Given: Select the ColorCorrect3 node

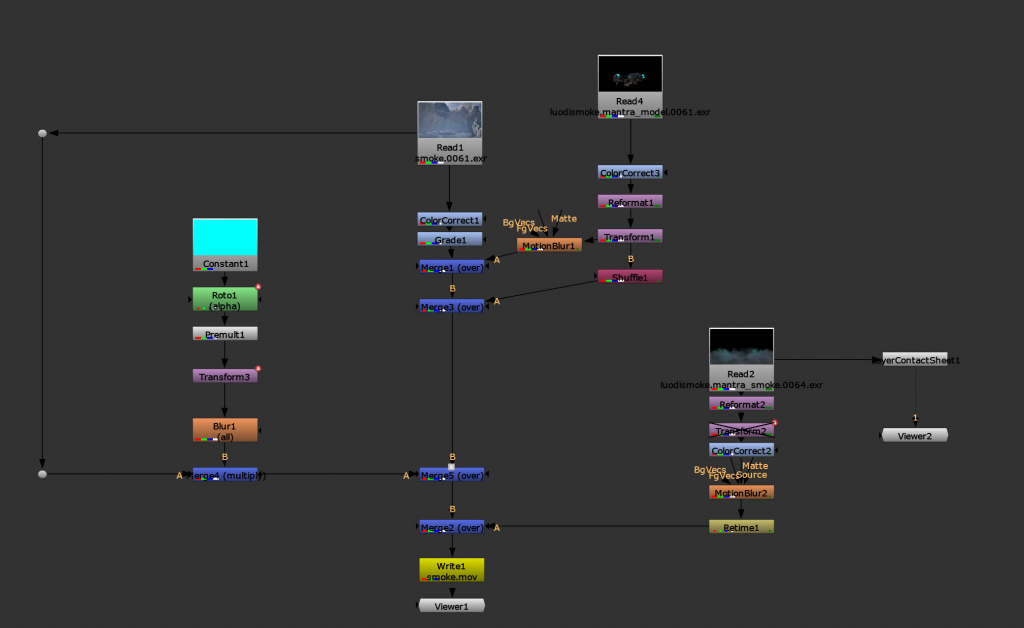Looking at the screenshot, I should (630, 172).
